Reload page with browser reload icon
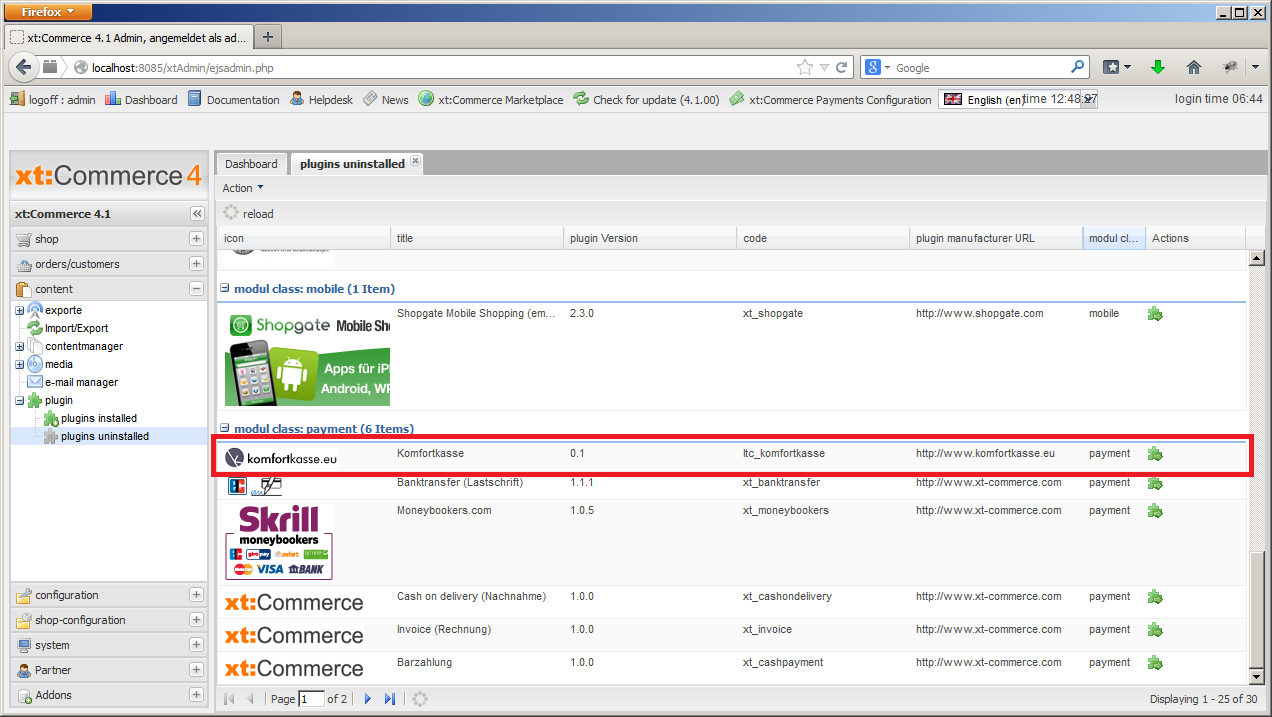Screen dimensions: 1272x717 click(x=842, y=68)
